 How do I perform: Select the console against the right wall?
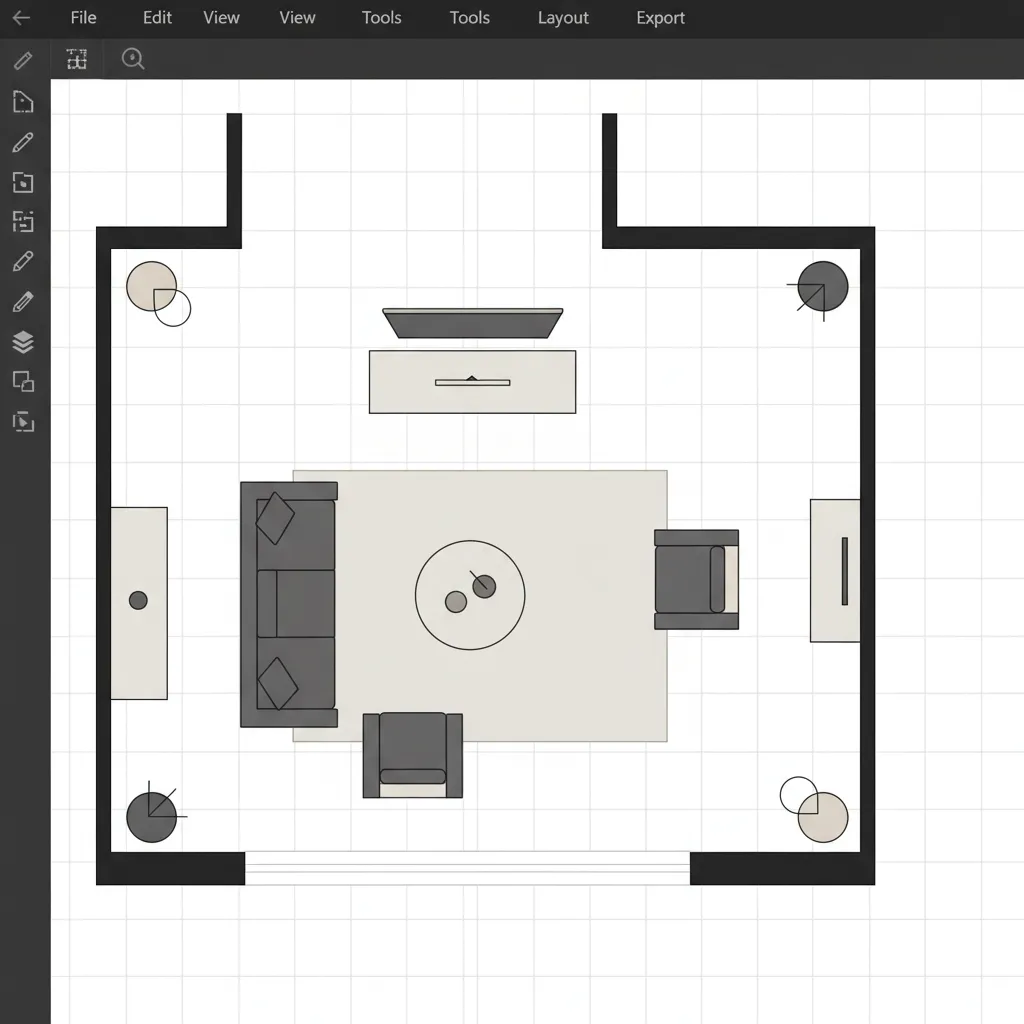click(x=835, y=571)
